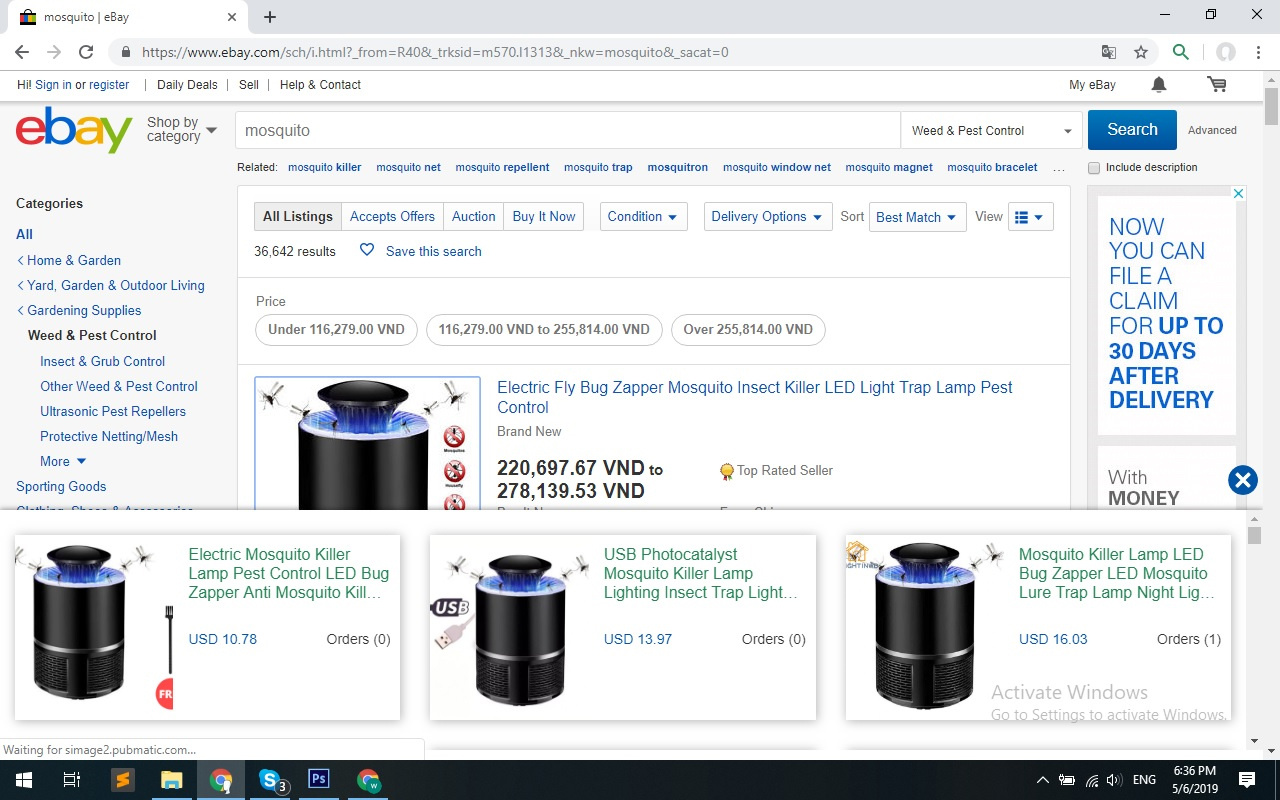Image resolution: width=1280 pixels, height=800 pixels.
Task: Bookmark this page with the star icon
Action: pyautogui.click(x=1140, y=52)
